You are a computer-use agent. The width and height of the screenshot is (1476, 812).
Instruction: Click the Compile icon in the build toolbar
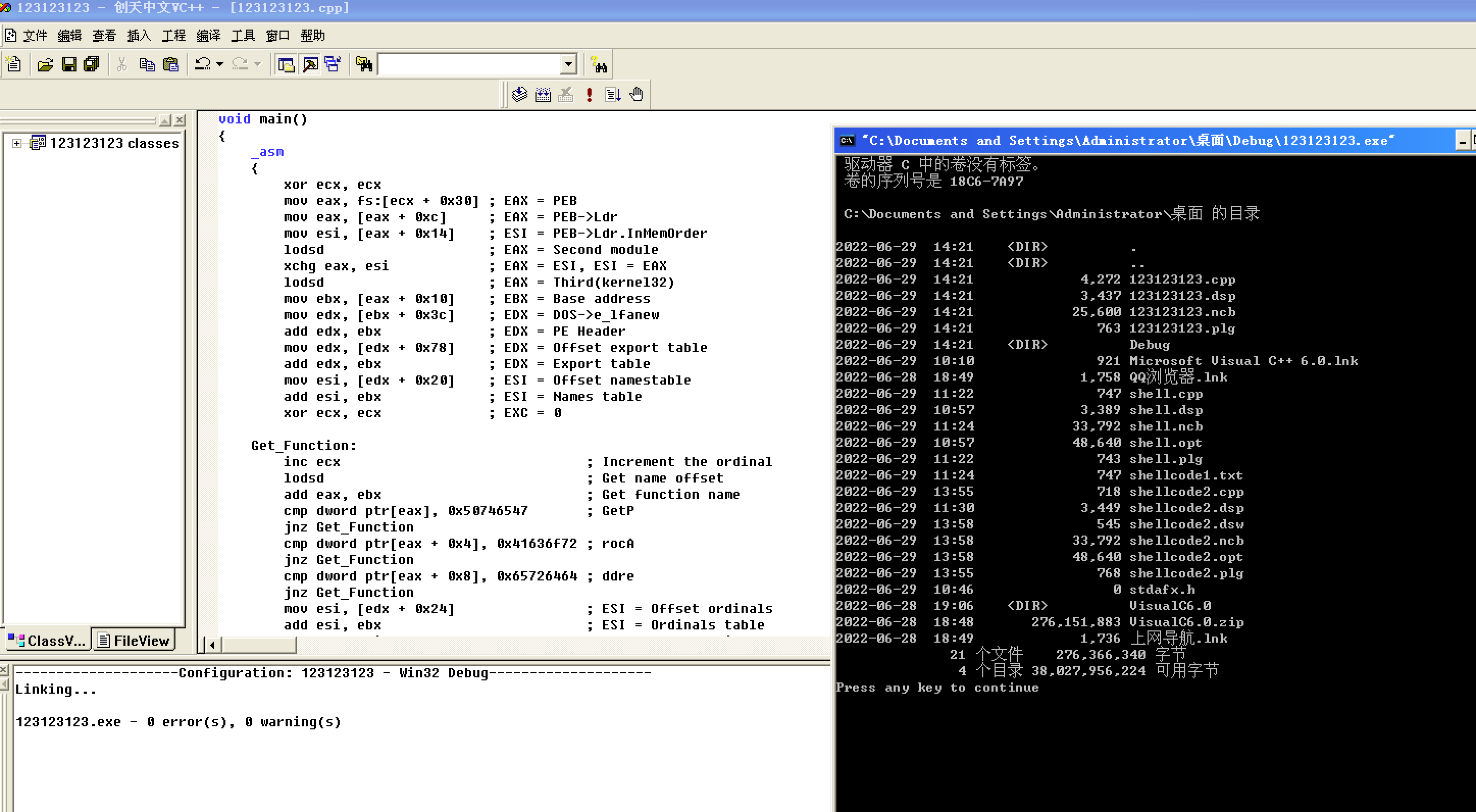pyautogui.click(x=519, y=94)
